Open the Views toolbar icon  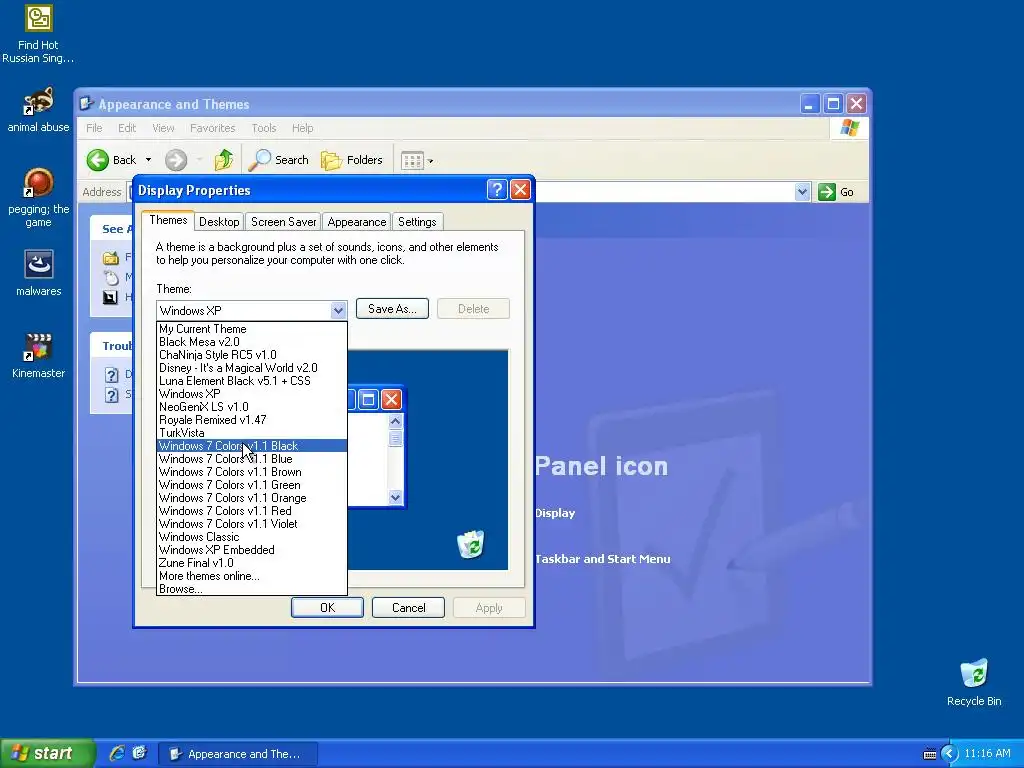click(412, 160)
